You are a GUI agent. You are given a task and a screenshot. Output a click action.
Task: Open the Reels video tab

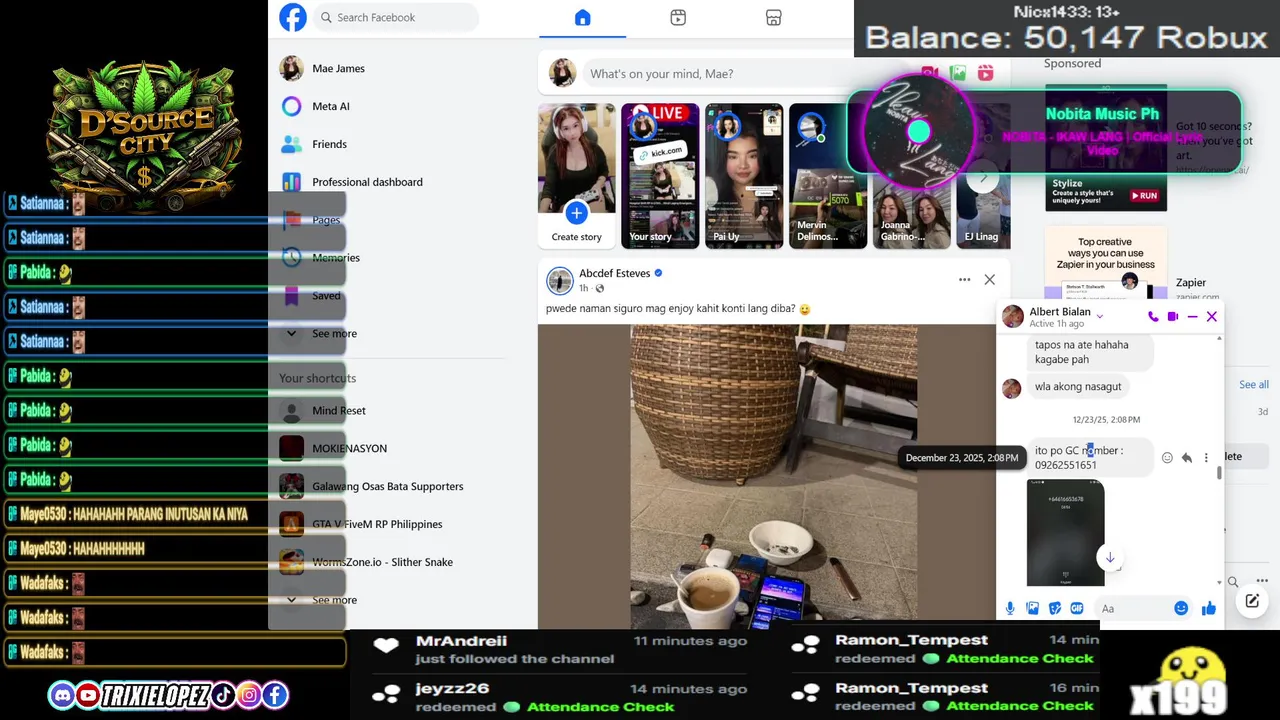pyautogui.click(x=678, y=18)
